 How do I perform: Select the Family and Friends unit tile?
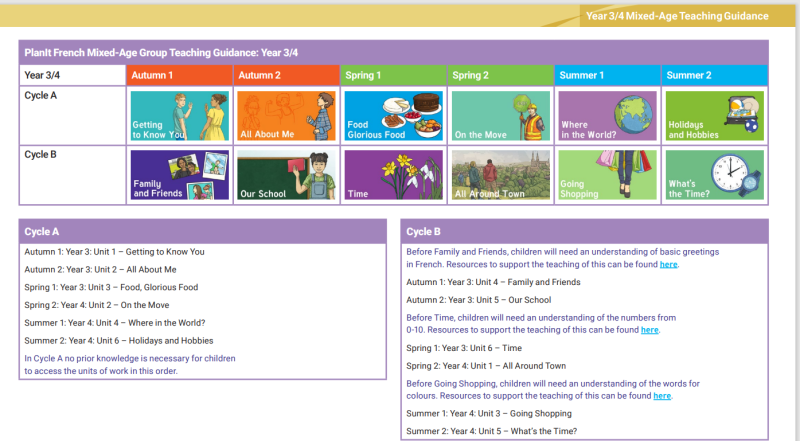pos(180,175)
